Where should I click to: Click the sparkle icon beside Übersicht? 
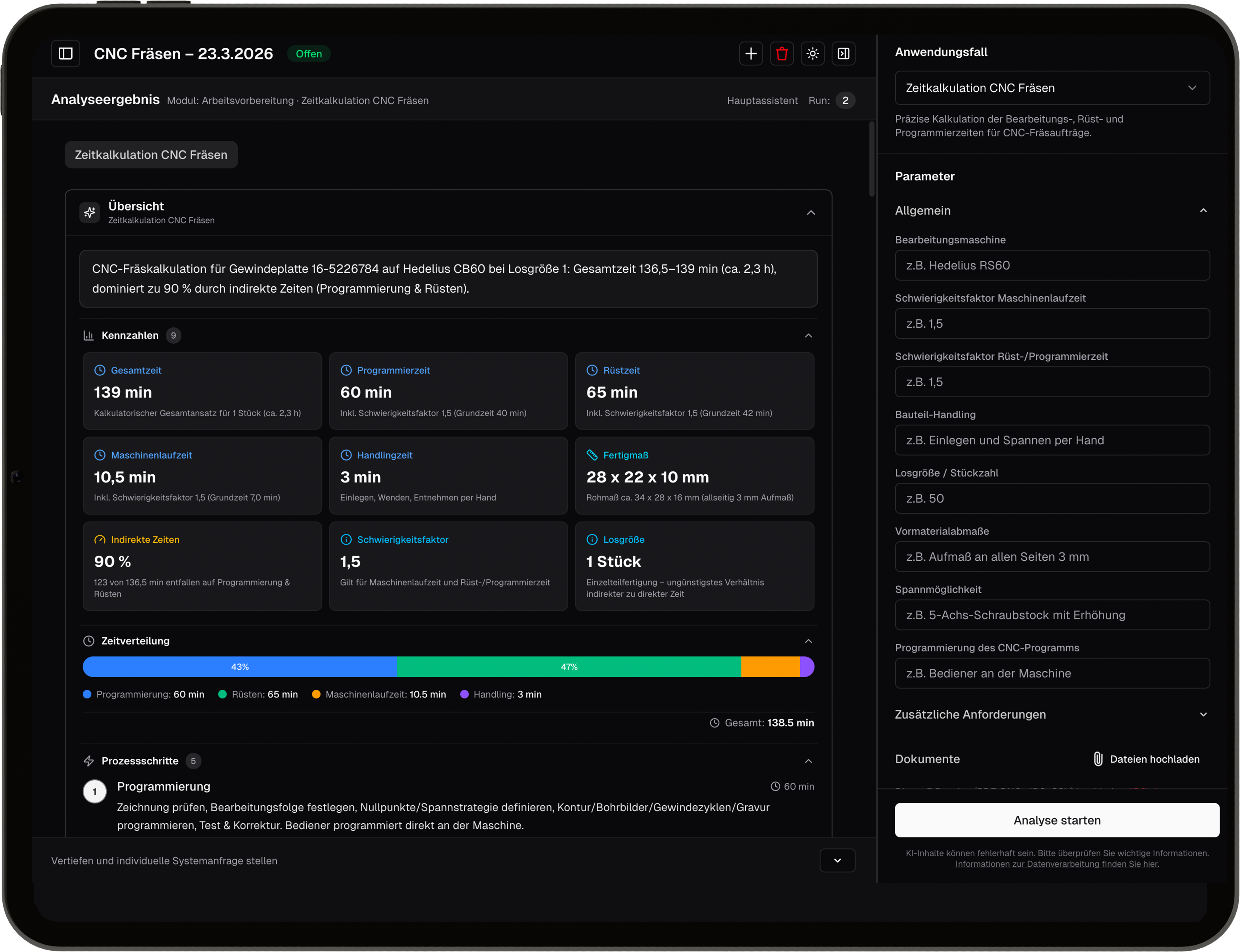click(x=90, y=213)
